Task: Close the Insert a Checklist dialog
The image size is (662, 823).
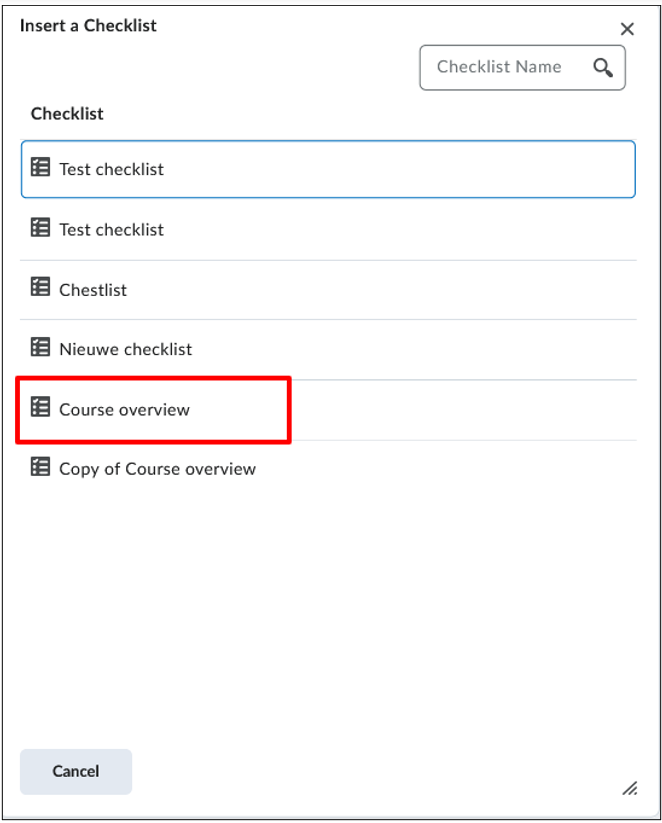Action: point(627,29)
